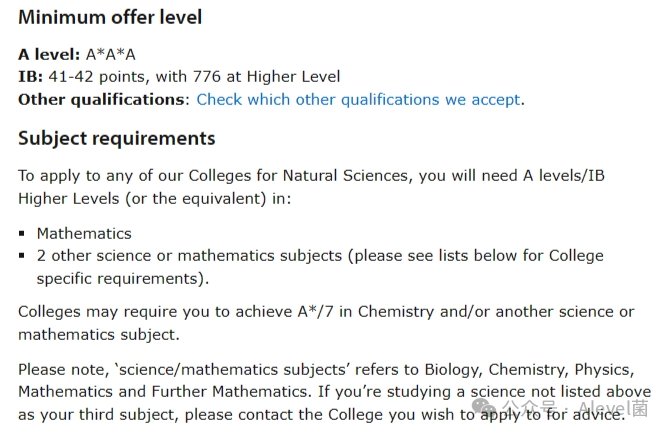Viewport: 670px width, 435px height.
Task: Click the 'Subject requirements' heading
Action: (117, 138)
